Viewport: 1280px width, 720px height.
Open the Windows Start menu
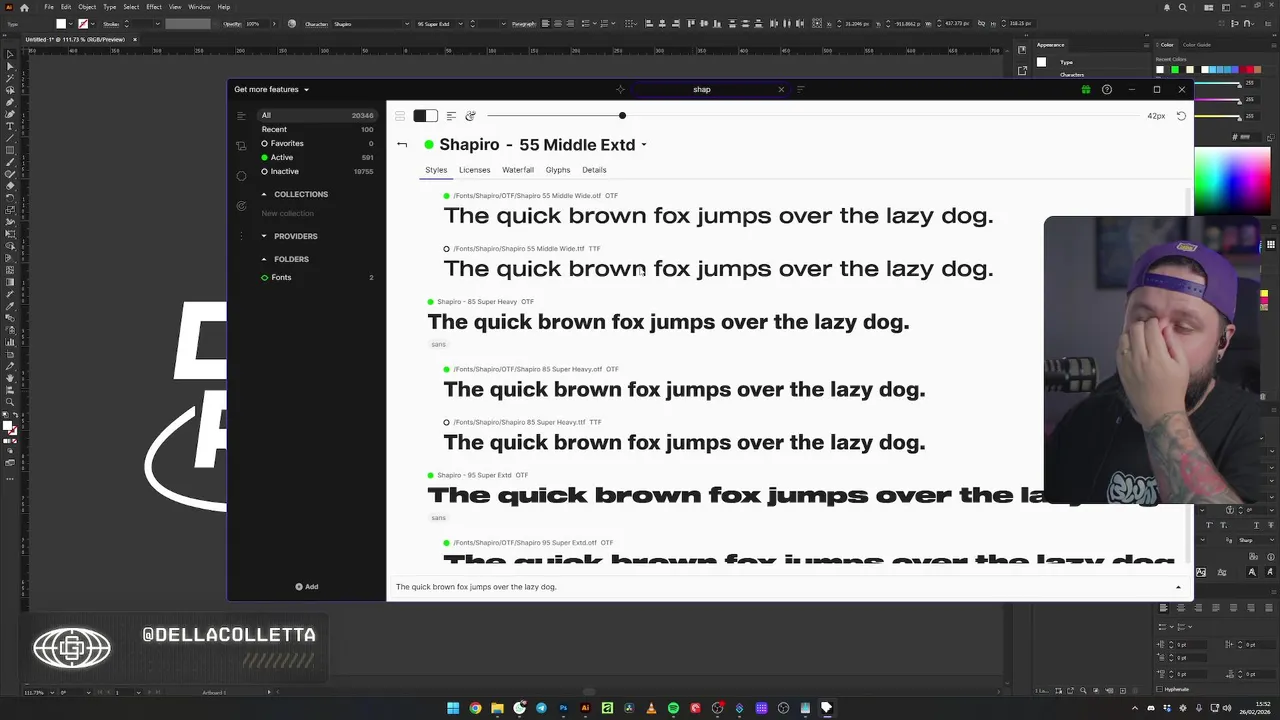click(x=453, y=708)
